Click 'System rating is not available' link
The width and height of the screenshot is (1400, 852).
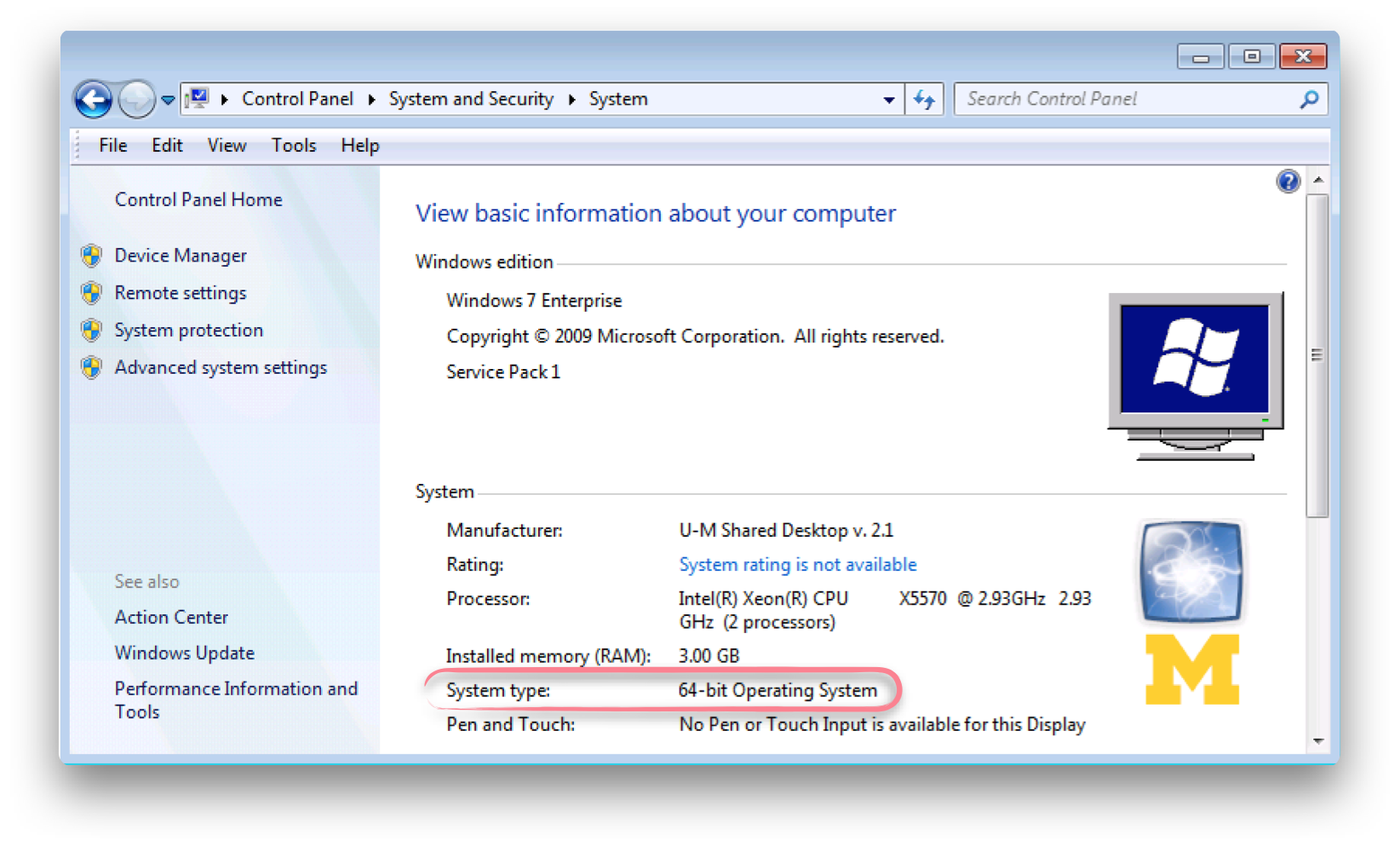pyautogui.click(x=797, y=564)
